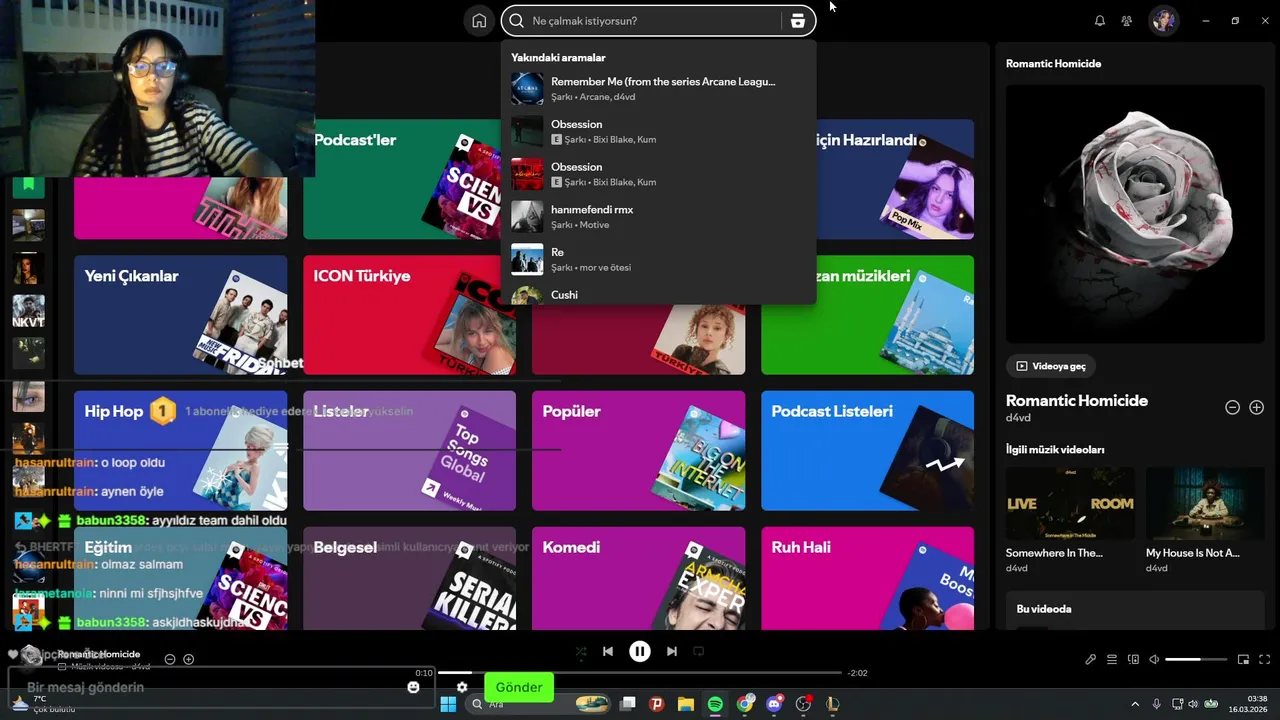Open the 'Romantic Homicide' panel header title
This screenshot has height=720, width=1280.
coord(1053,63)
